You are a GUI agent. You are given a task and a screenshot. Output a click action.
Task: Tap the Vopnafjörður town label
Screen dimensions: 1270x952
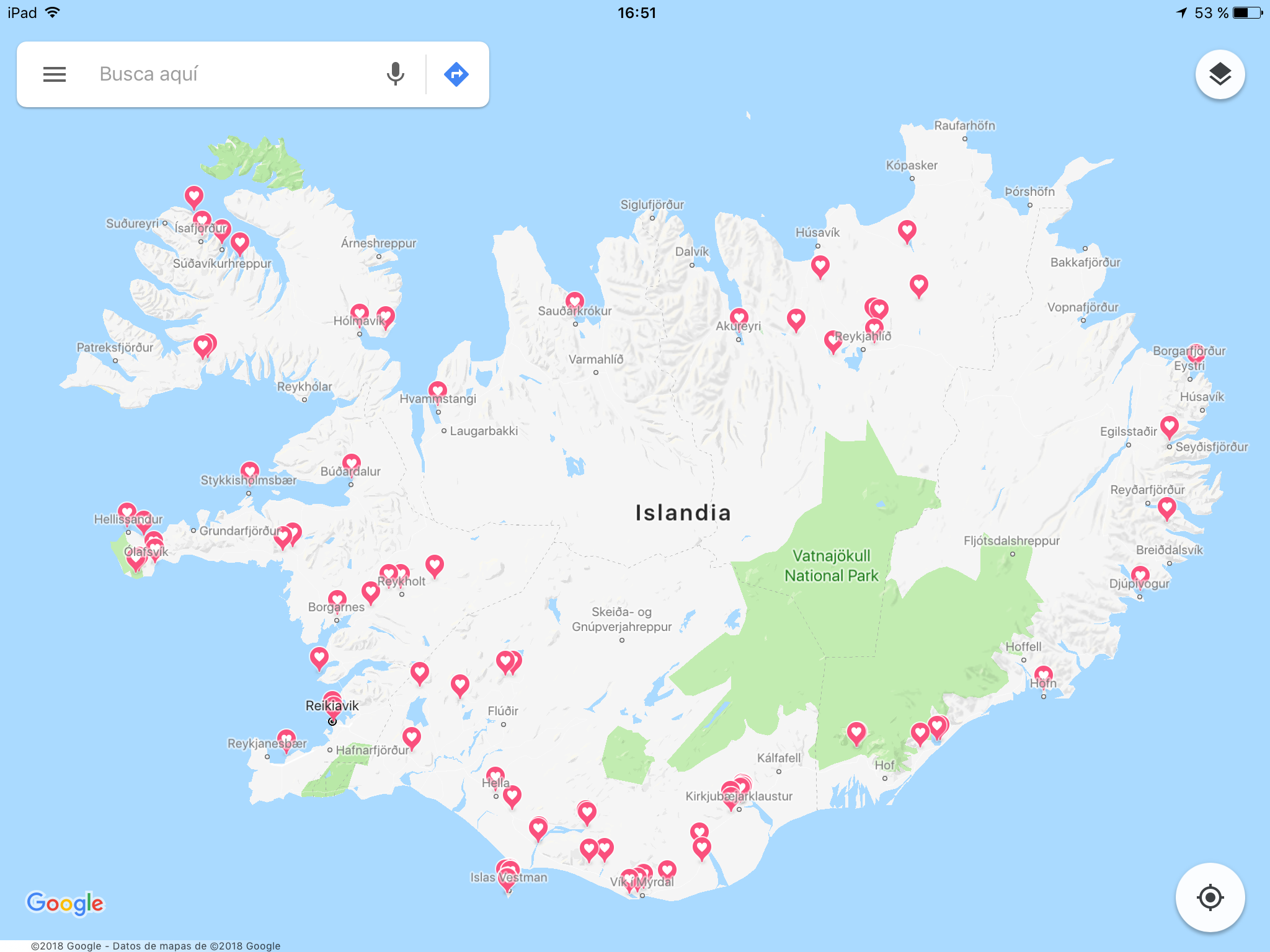coord(1083,307)
